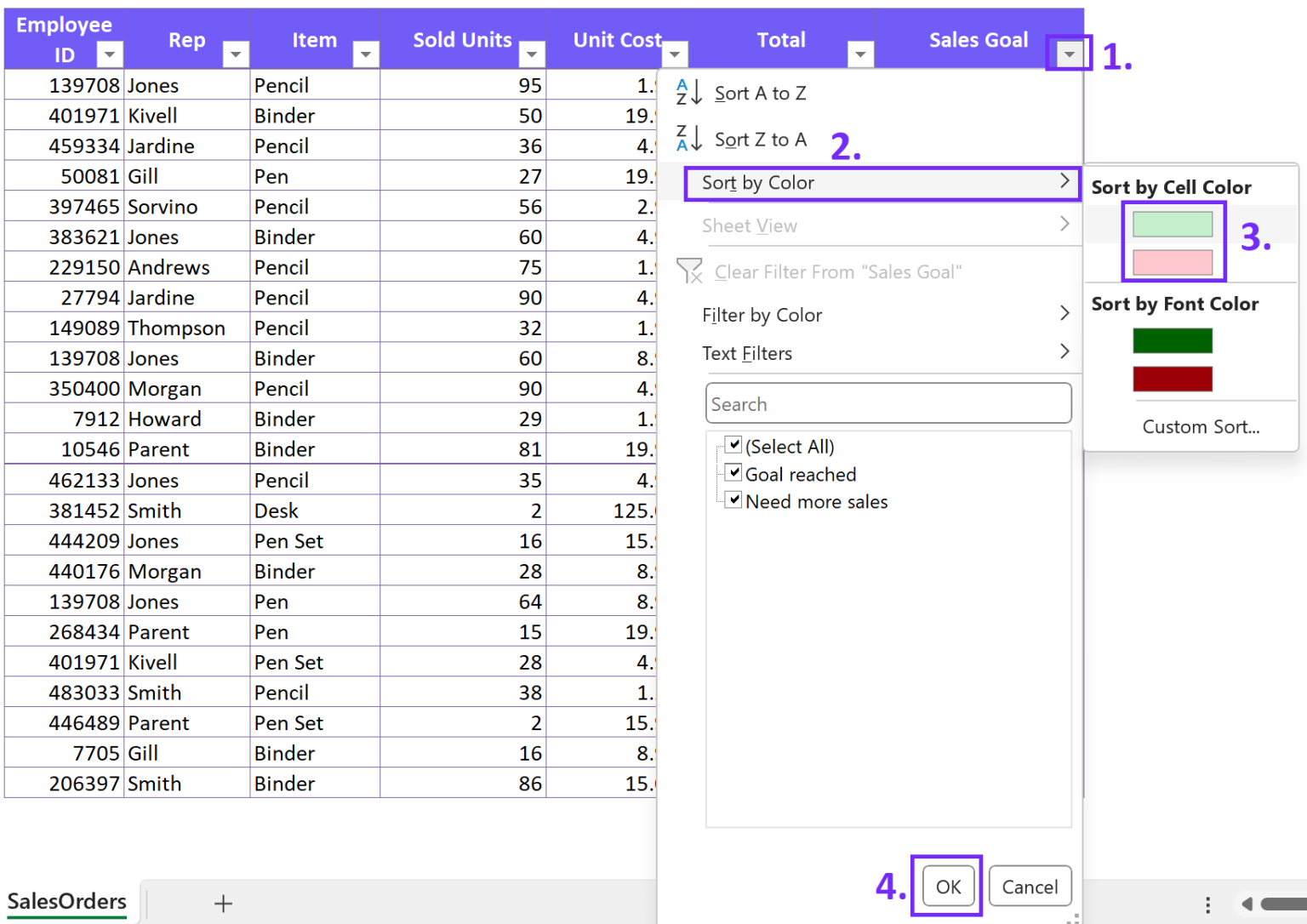Select the light green cell color swatch
This screenshot has width=1307, height=924.
coord(1173,224)
